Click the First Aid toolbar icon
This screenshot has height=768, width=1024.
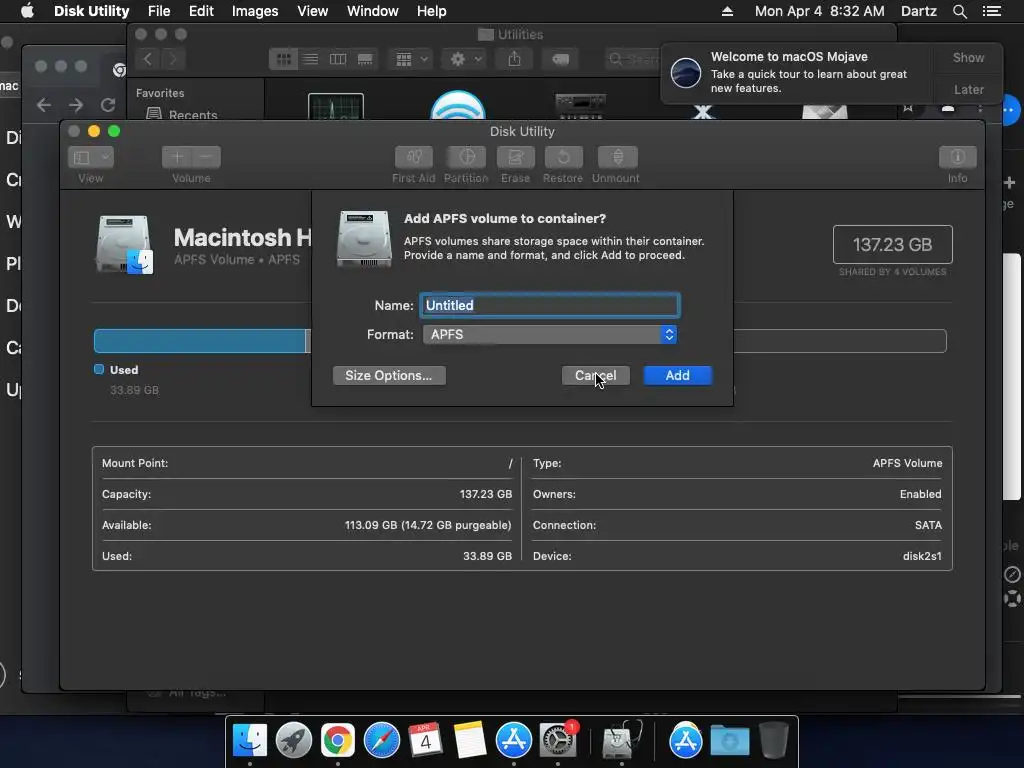pos(413,157)
